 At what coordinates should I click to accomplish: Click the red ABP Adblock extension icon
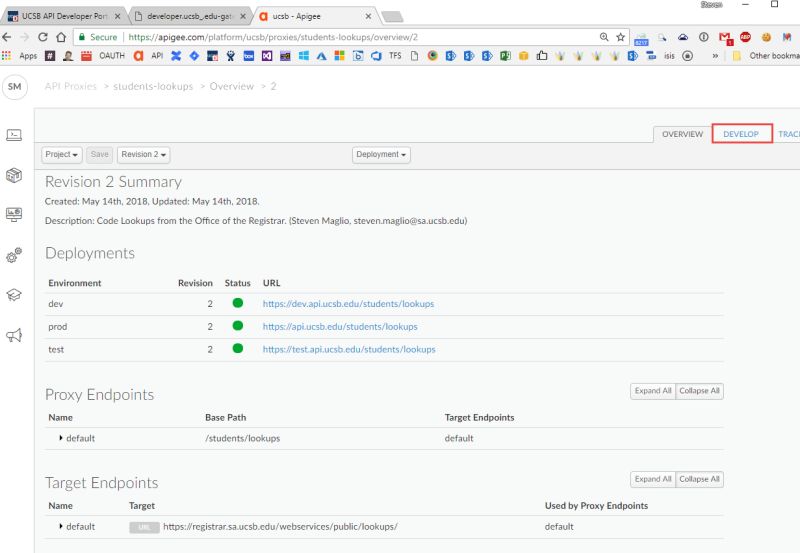[745, 37]
